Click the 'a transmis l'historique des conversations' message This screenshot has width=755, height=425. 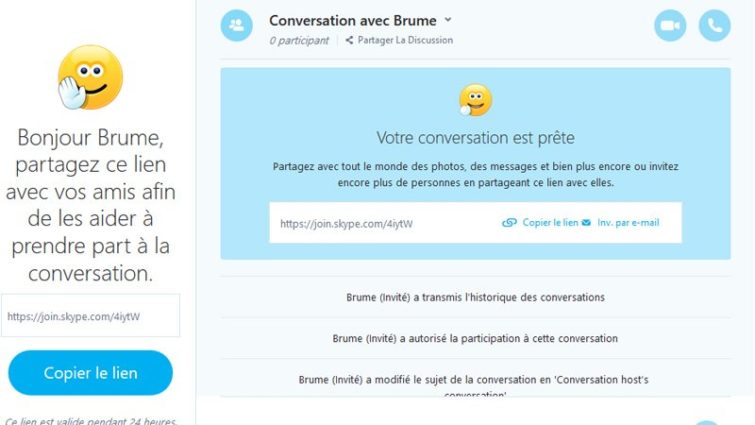pyautogui.click(x=475, y=297)
